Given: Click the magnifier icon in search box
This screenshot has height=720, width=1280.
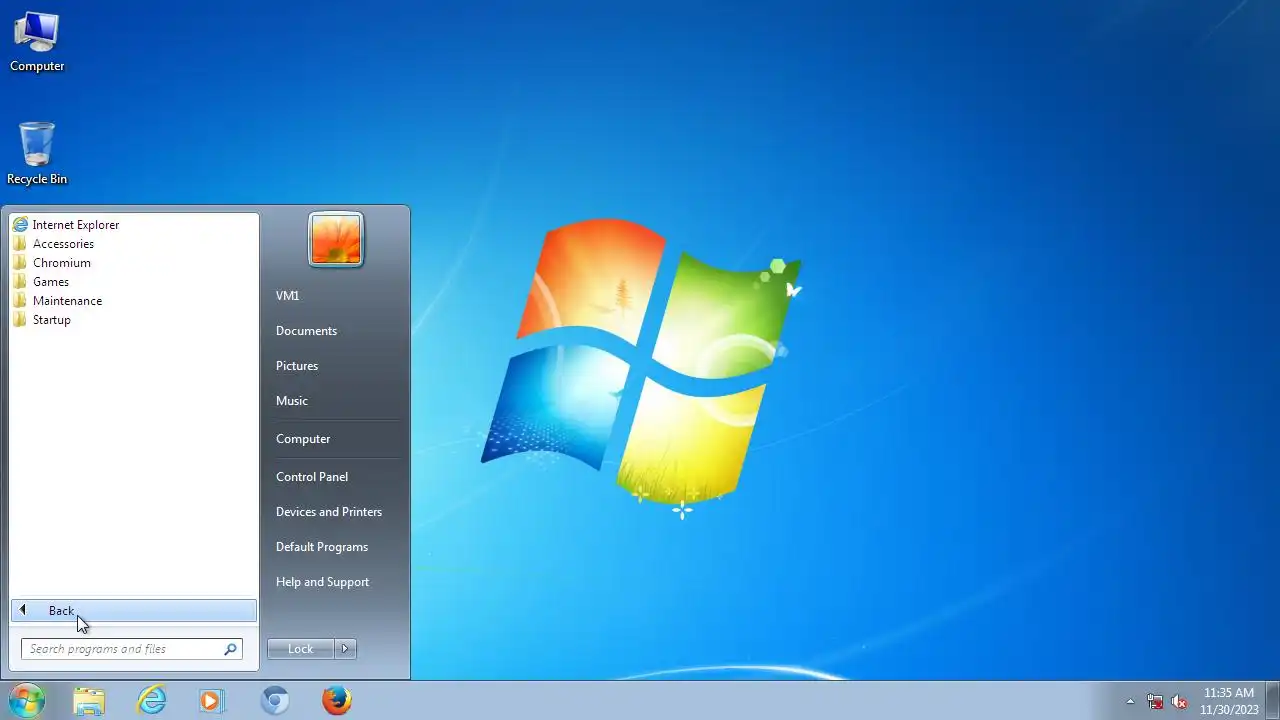Looking at the screenshot, I should point(231,649).
